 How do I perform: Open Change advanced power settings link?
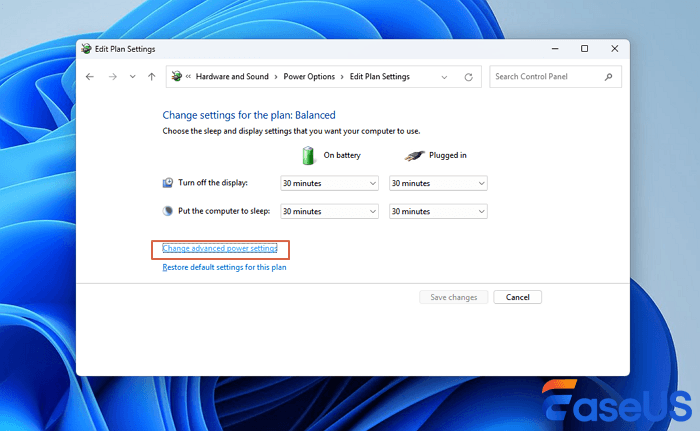pos(220,248)
